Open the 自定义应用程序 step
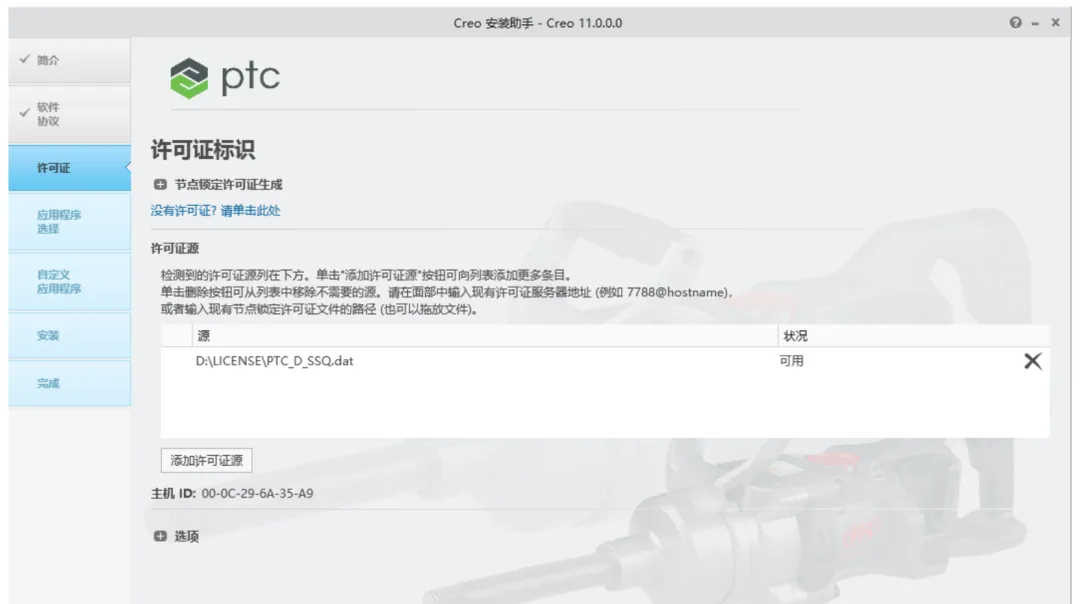1080x604 pixels. (x=70, y=282)
